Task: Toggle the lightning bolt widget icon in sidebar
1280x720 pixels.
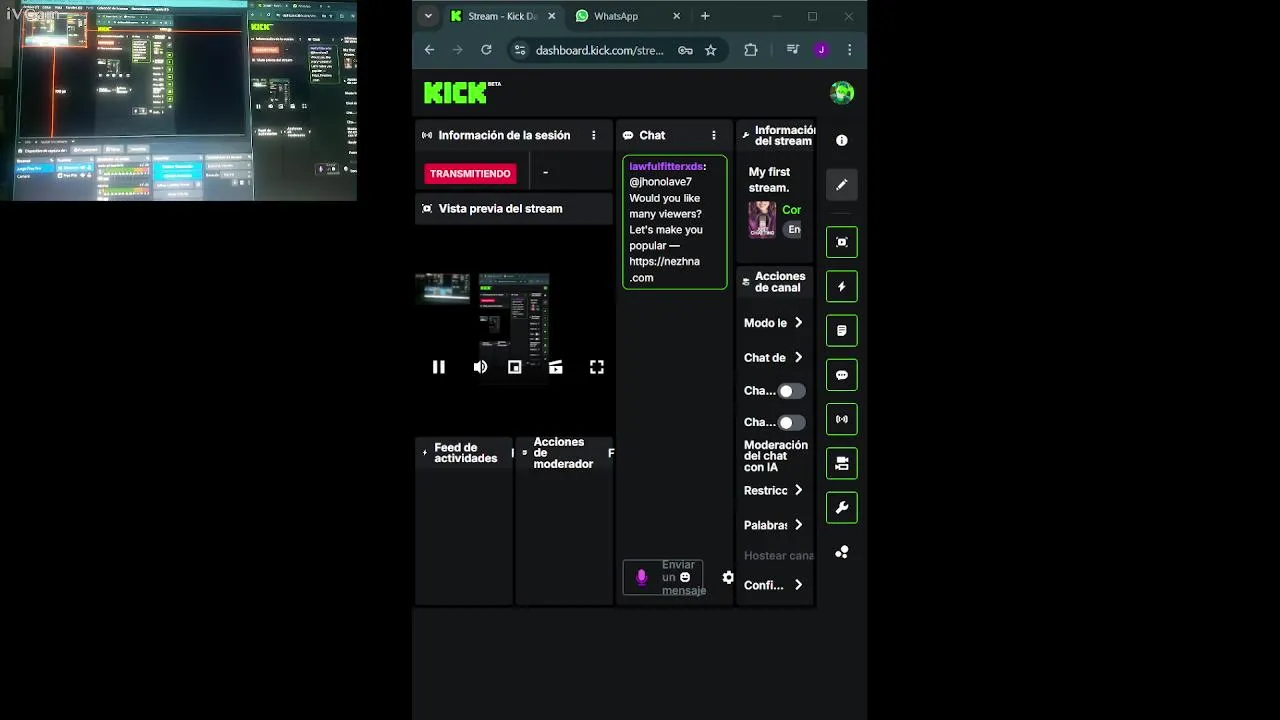Action: pyautogui.click(x=842, y=287)
